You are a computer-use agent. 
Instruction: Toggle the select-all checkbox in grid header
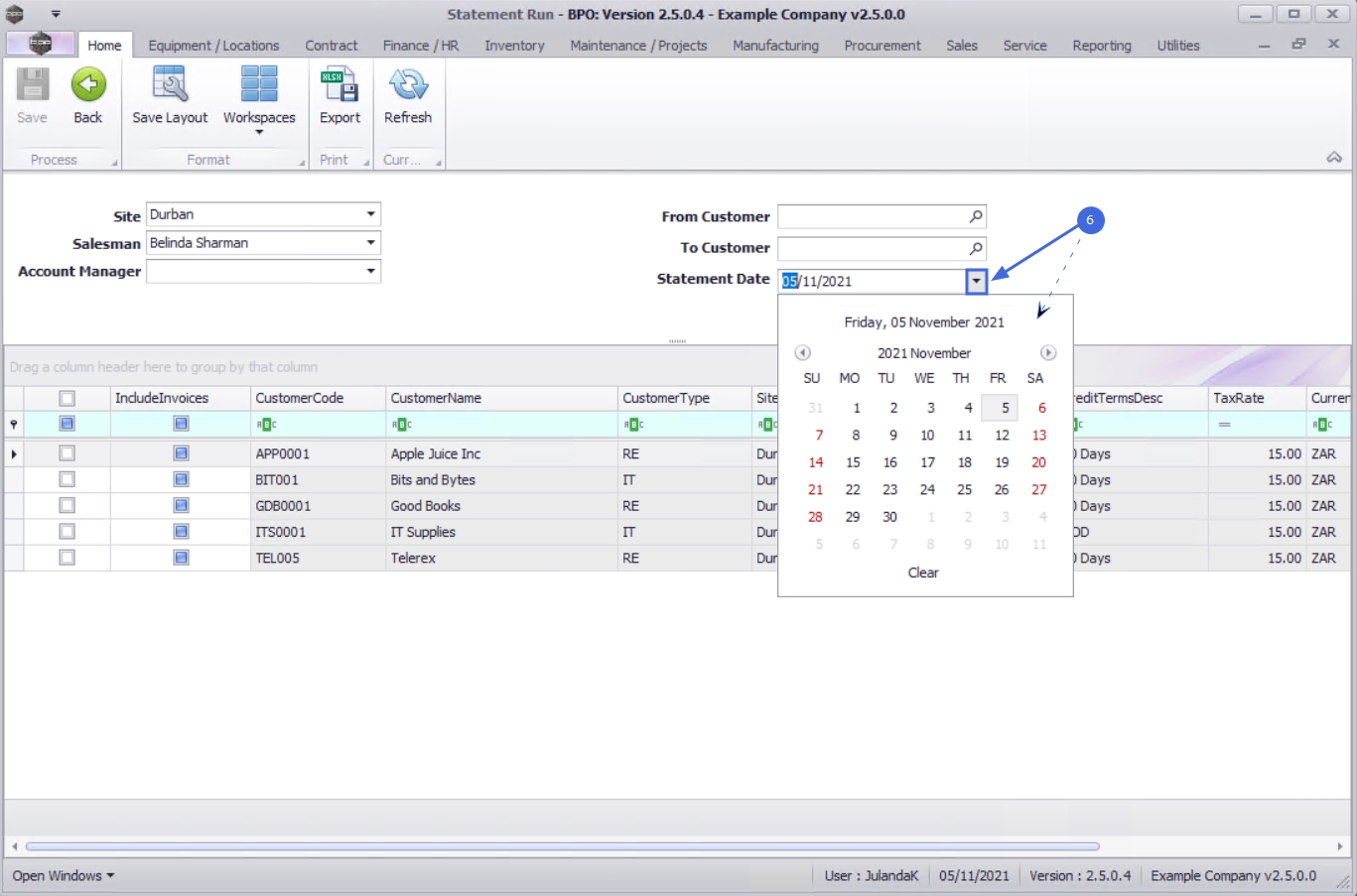tap(67, 398)
